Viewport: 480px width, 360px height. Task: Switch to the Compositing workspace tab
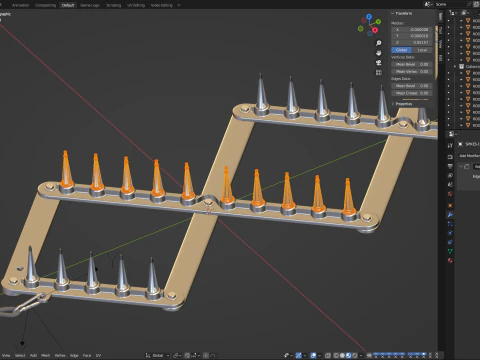pos(45,5)
